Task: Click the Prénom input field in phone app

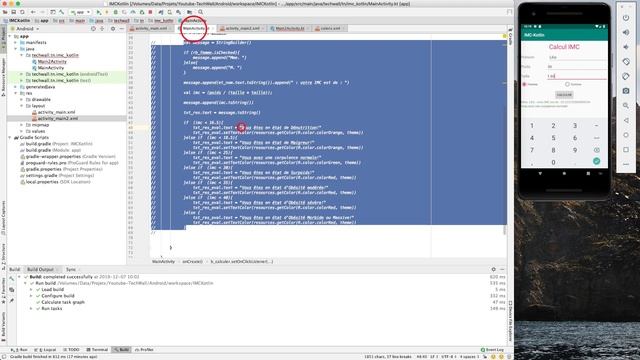Action: click(x=576, y=57)
